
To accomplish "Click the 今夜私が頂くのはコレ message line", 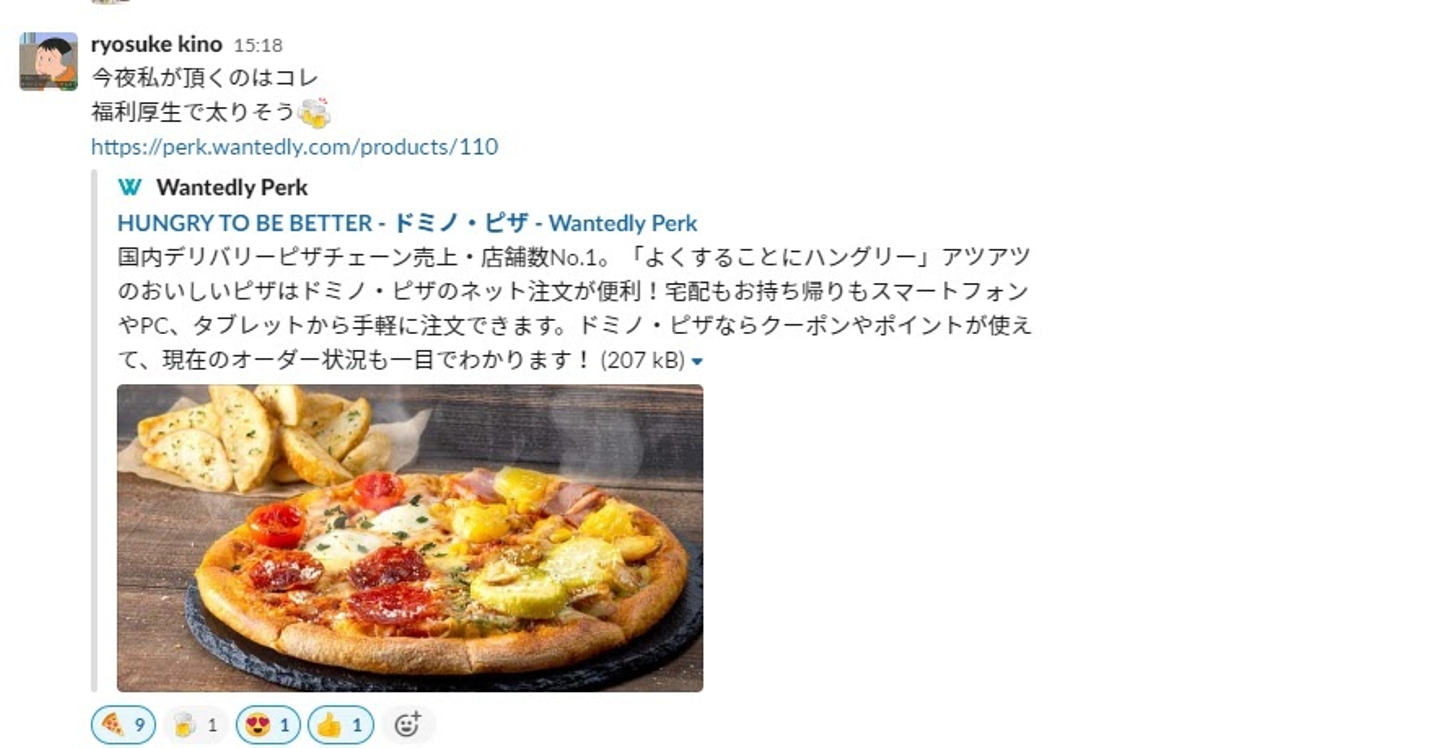I will click(x=205, y=78).
